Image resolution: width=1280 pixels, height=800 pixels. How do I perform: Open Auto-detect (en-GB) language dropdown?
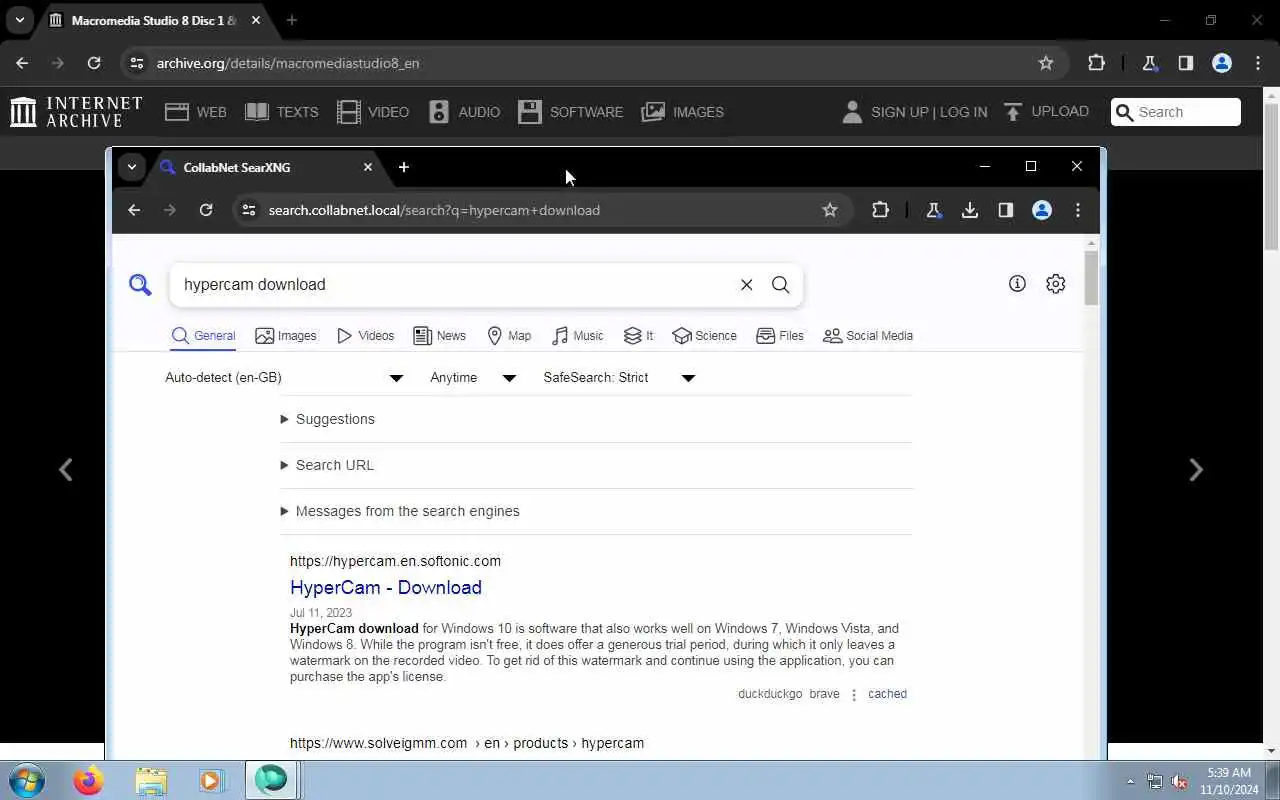(285, 378)
